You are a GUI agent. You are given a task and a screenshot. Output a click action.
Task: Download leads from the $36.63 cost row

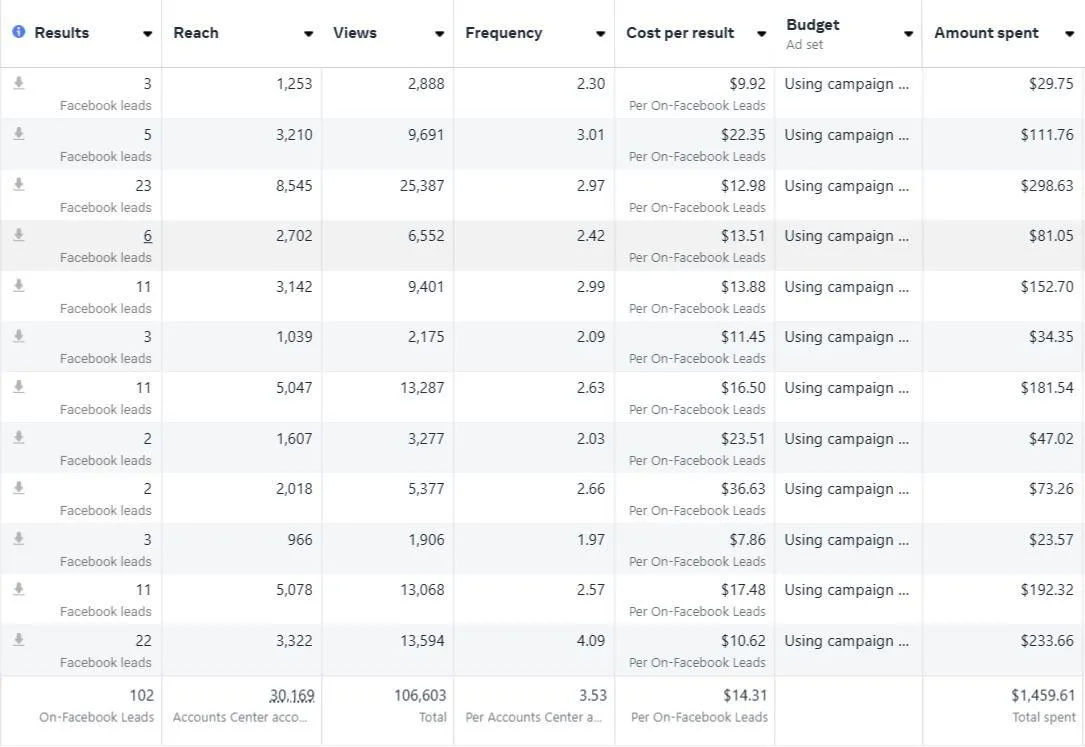[x=18, y=487]
